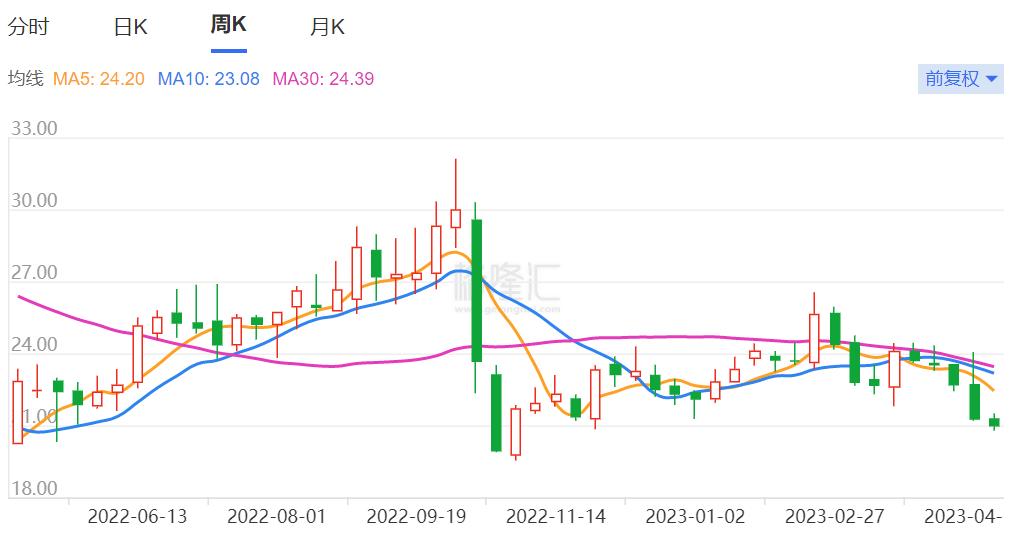The width and height of the screenshot is (1022, 539).
Task: Open the 前复权 dropdown
Action: tap(961, 79)
